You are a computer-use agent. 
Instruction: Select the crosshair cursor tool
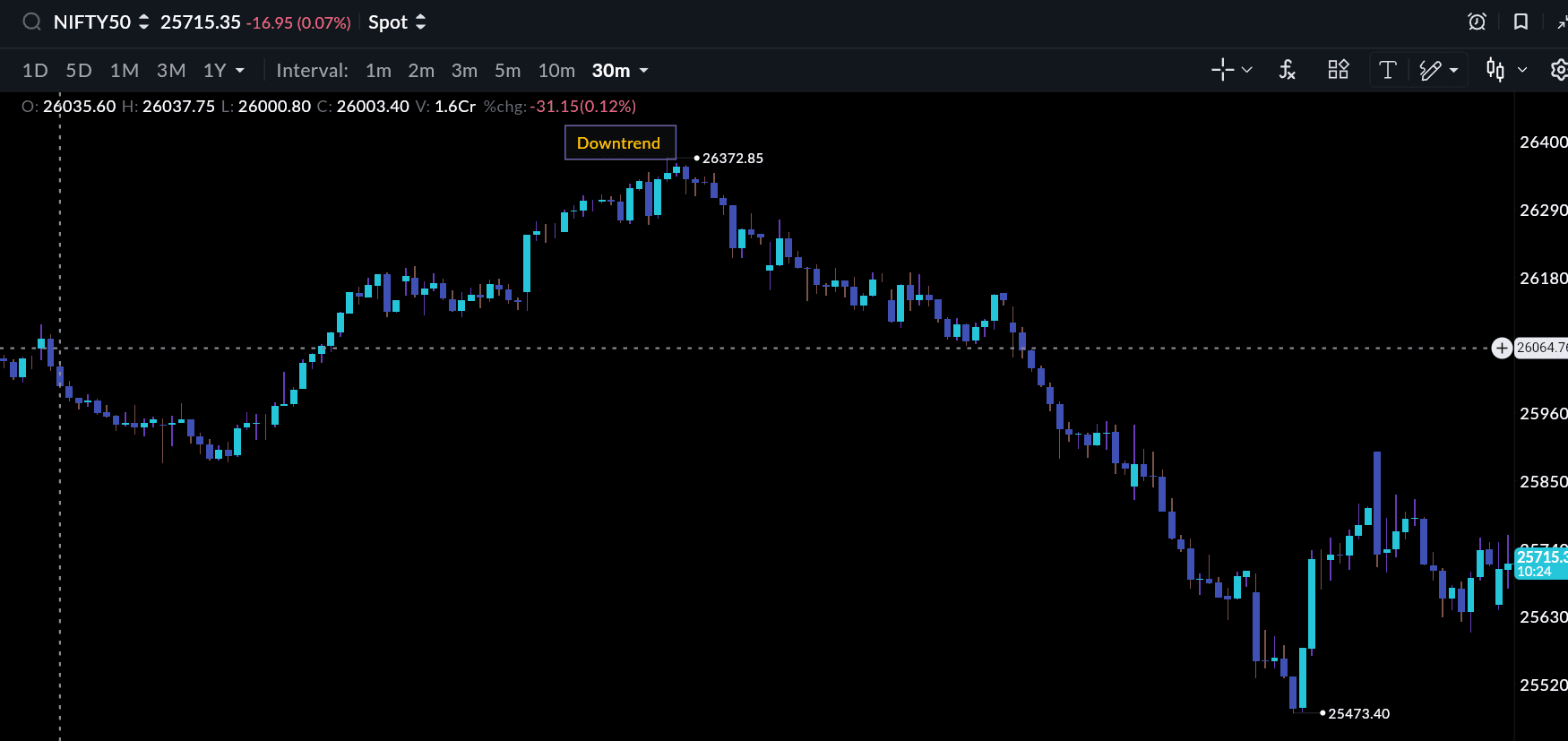(x=1222, y=70)
